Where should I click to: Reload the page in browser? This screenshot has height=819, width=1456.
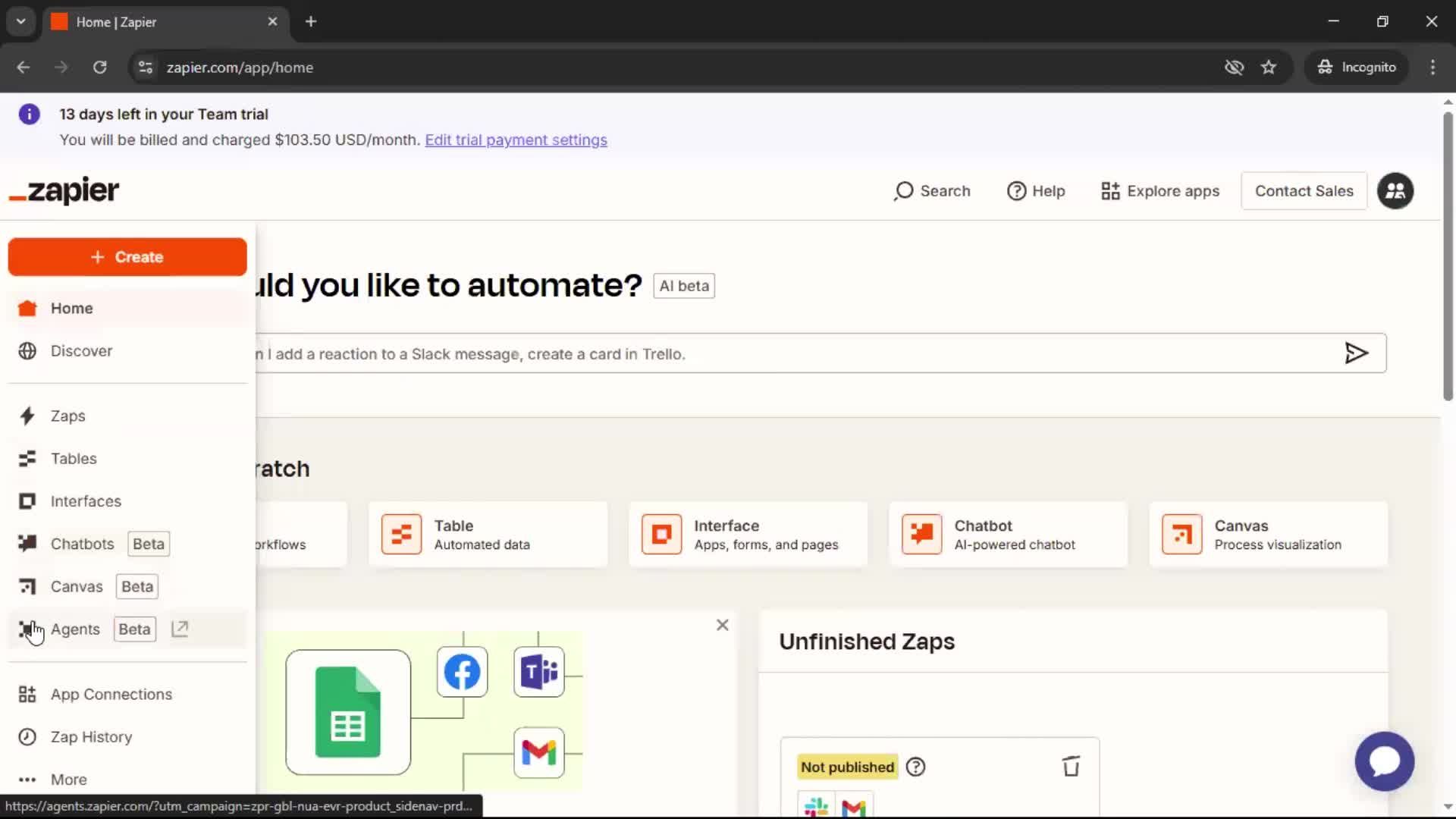[x=99, y=67]
